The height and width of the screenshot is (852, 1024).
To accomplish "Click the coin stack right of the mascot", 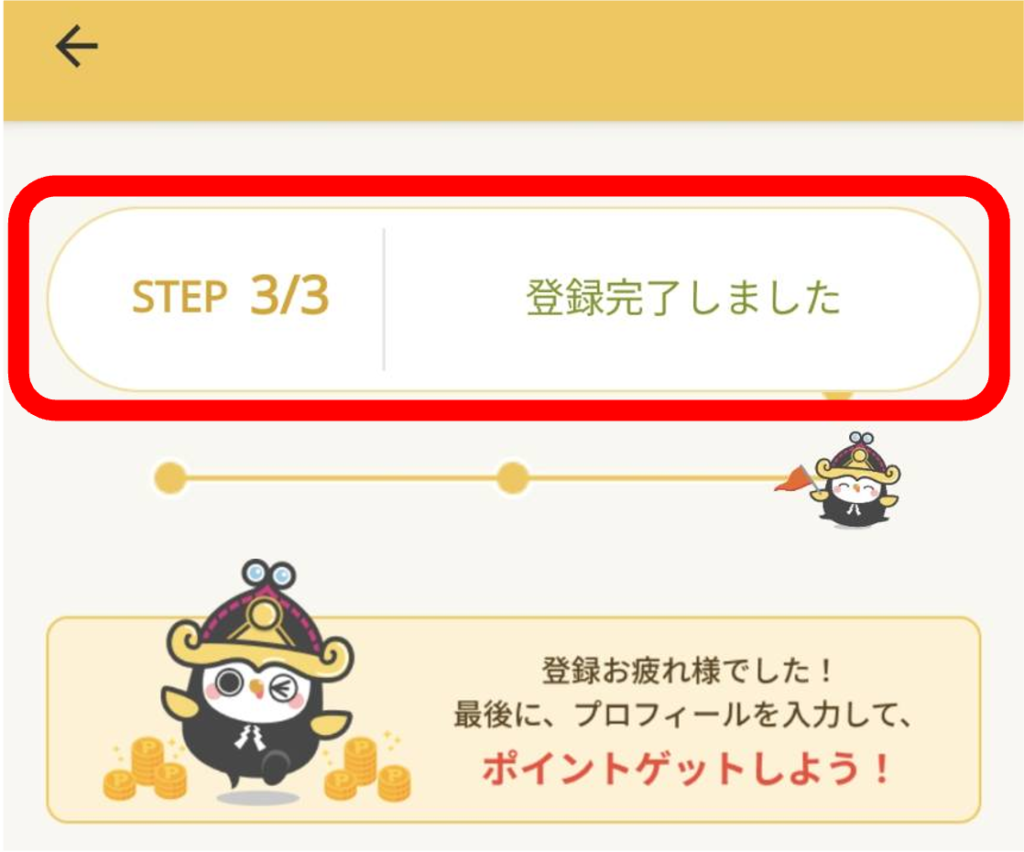I will tap(368, 768).
